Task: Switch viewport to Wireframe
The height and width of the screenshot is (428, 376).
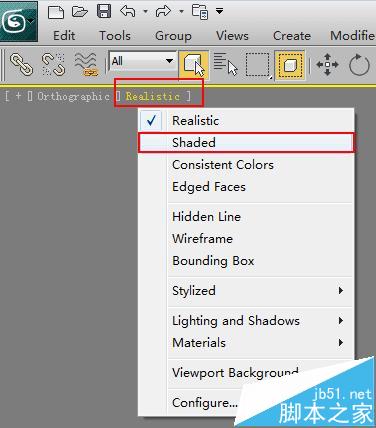Action: [x=246, y=239]
